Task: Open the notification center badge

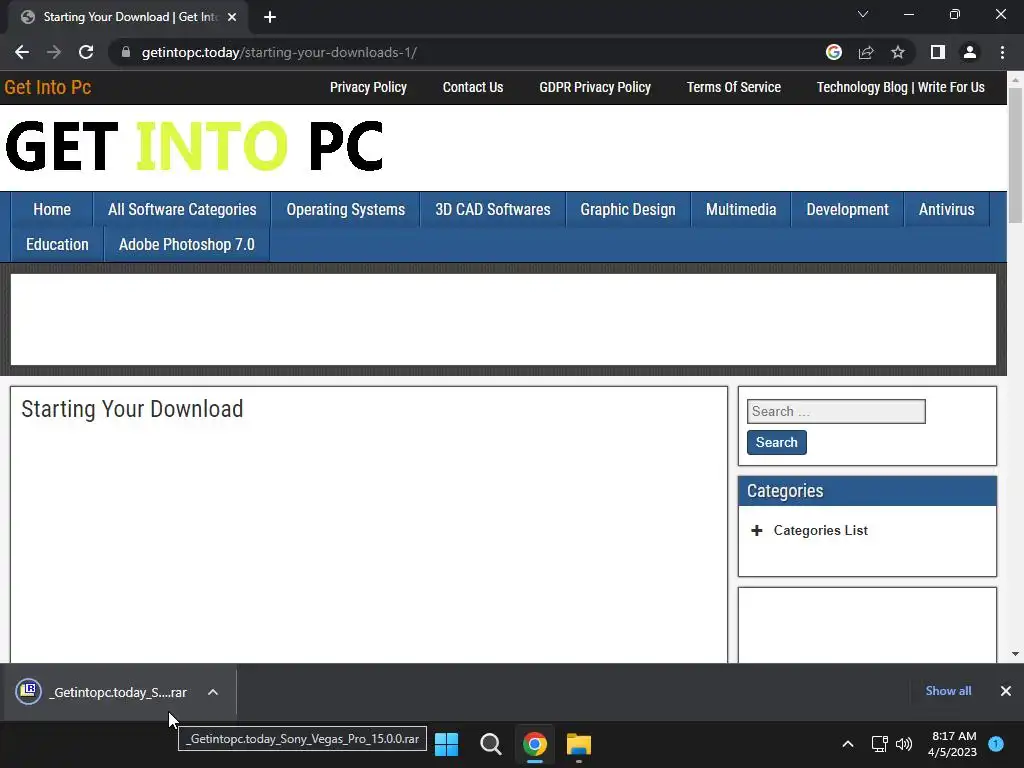Action: [996, 744]
